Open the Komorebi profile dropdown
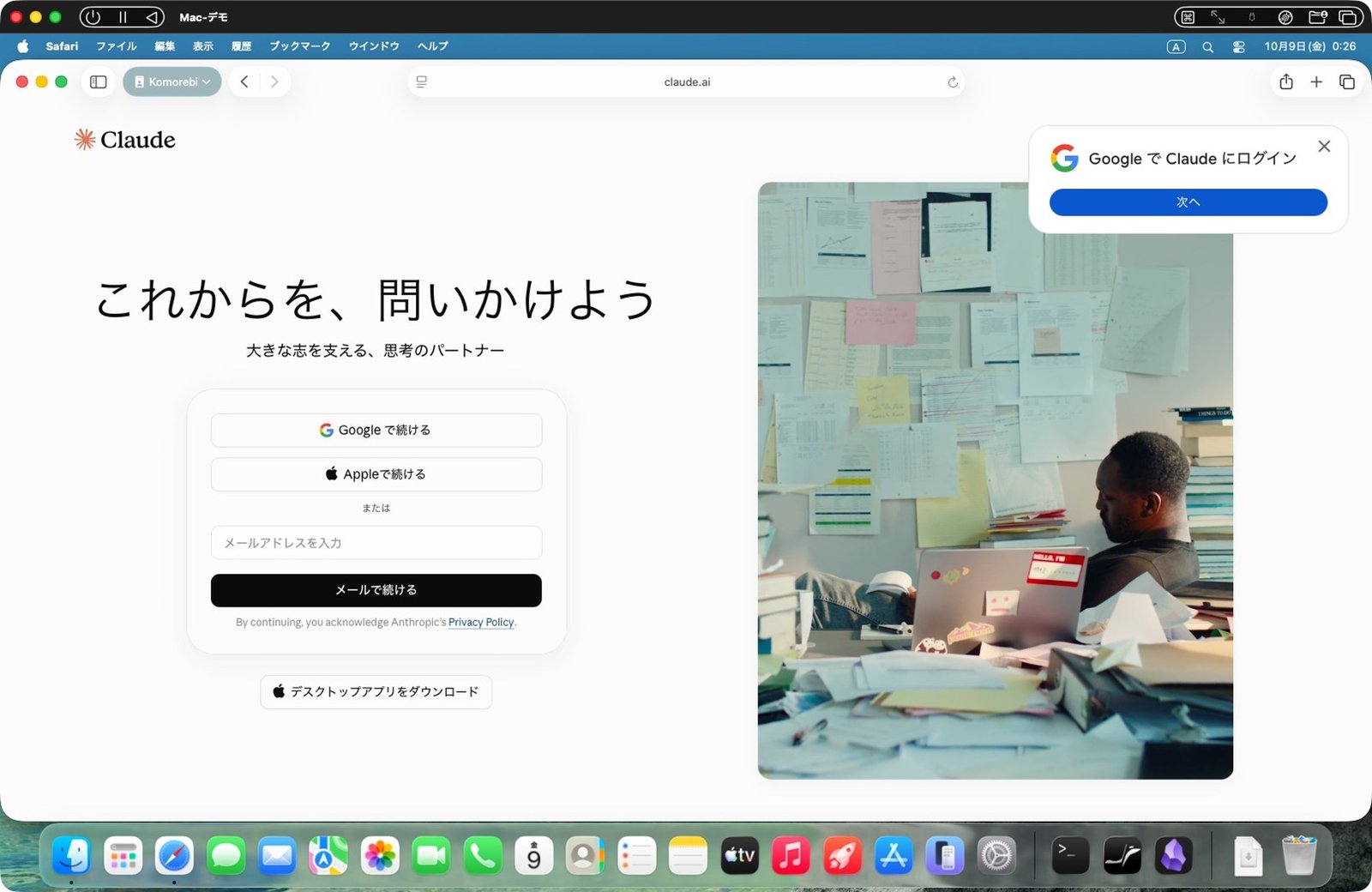1372x892 pixels. coord(172,82)
